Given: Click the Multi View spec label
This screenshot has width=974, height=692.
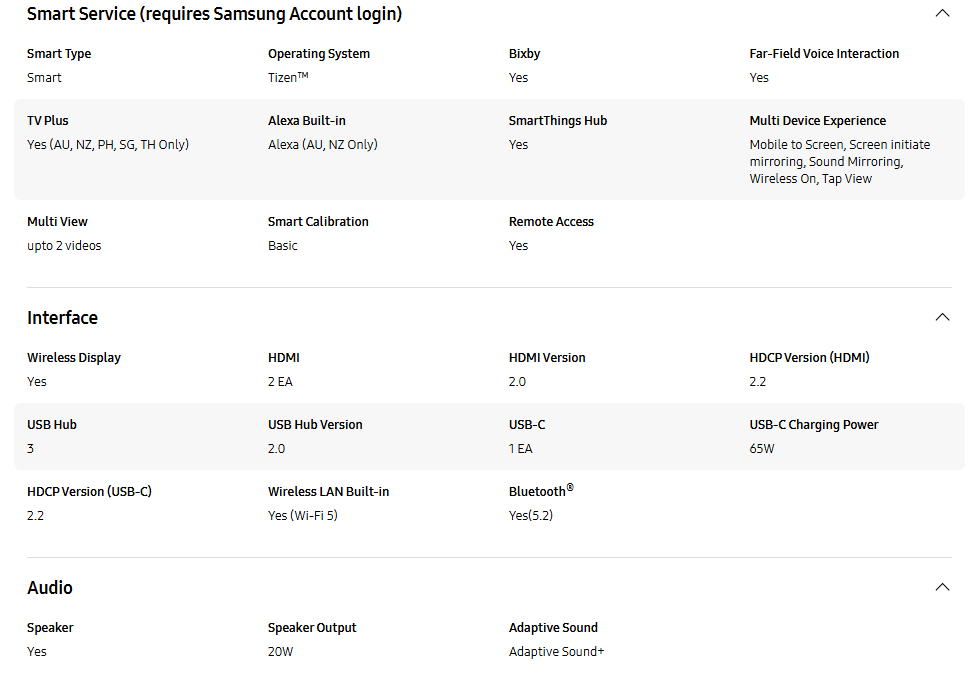Looking at the screenshot, I should pos(57,222).
